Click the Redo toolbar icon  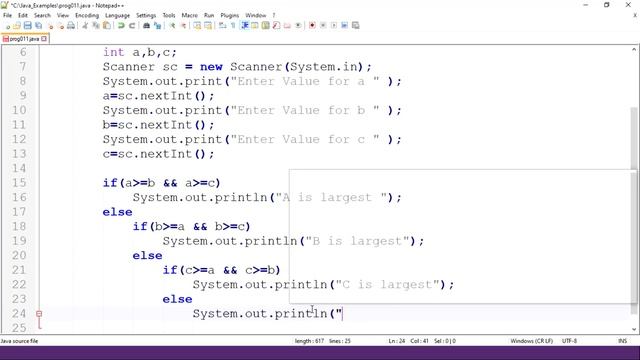[x=132, y=26]
